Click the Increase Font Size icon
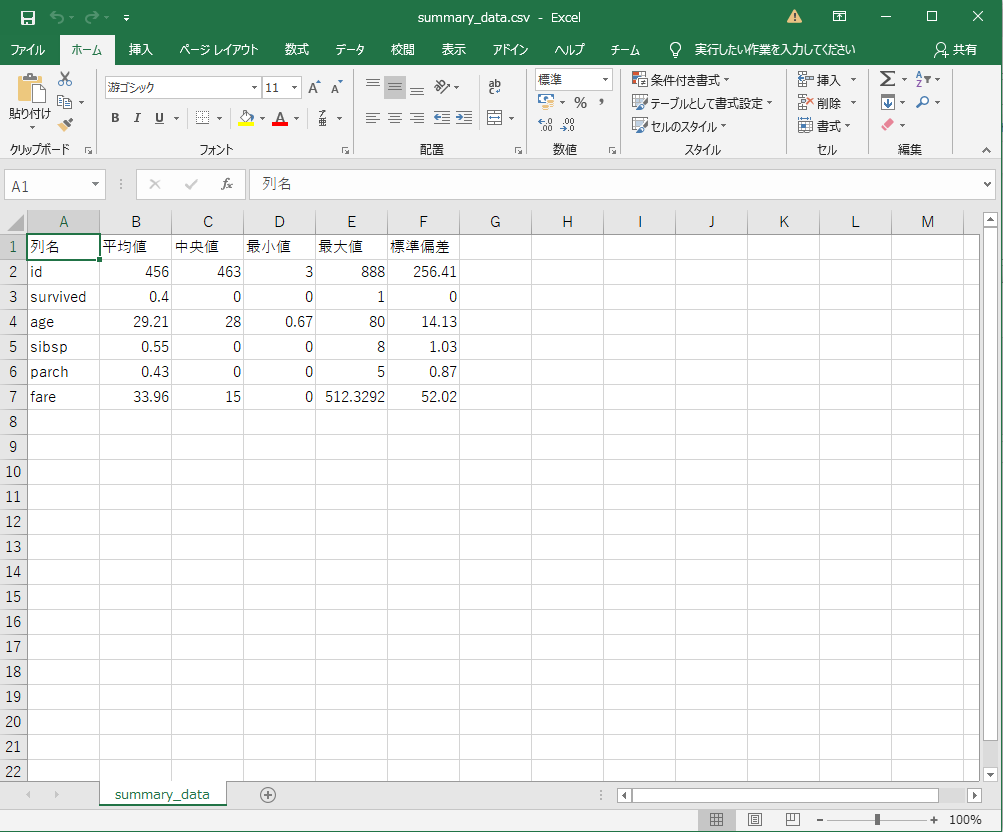 pos(314,88)
